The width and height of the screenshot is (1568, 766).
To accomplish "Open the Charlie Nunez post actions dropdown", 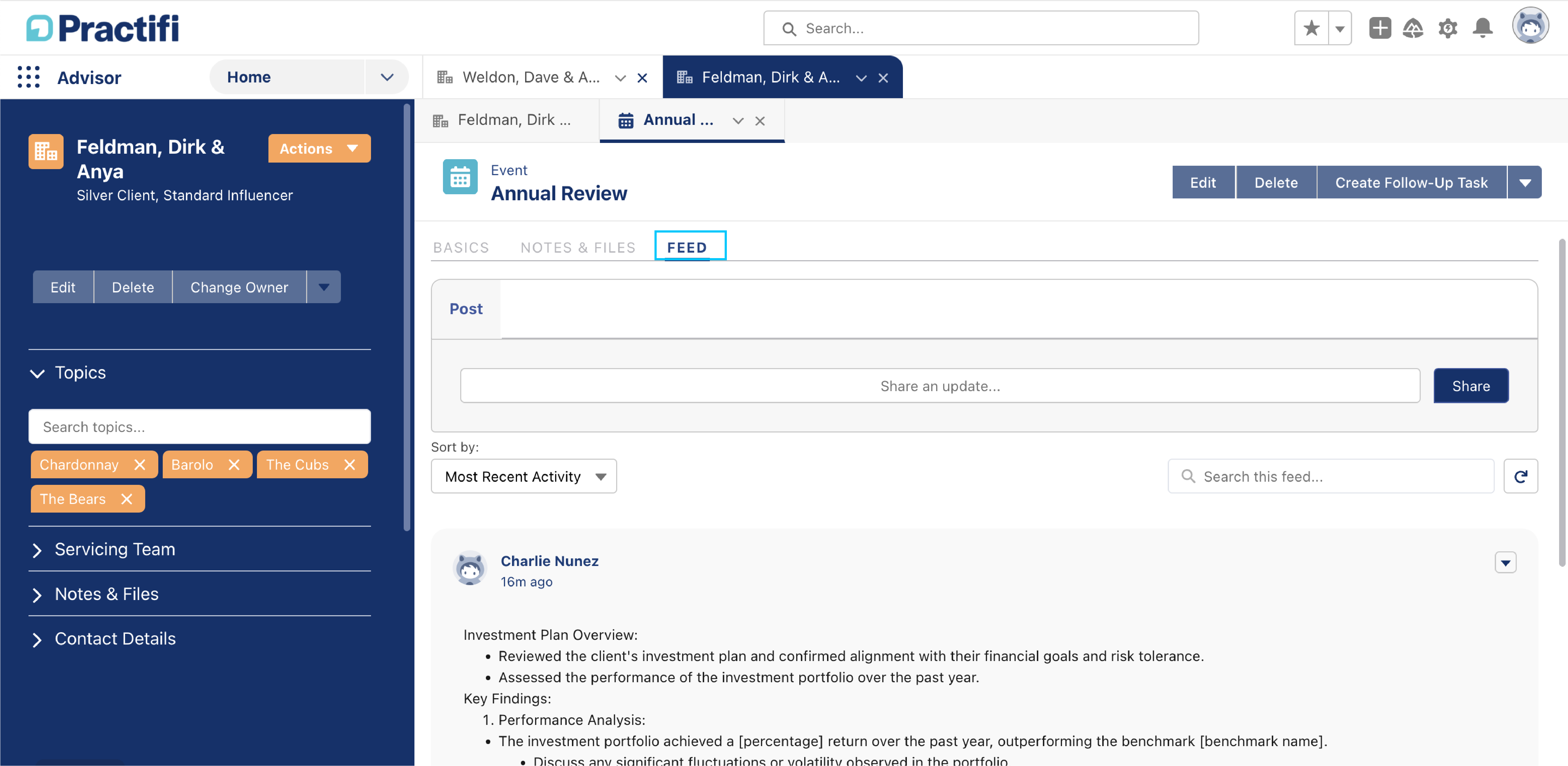I will [1505, 562].
